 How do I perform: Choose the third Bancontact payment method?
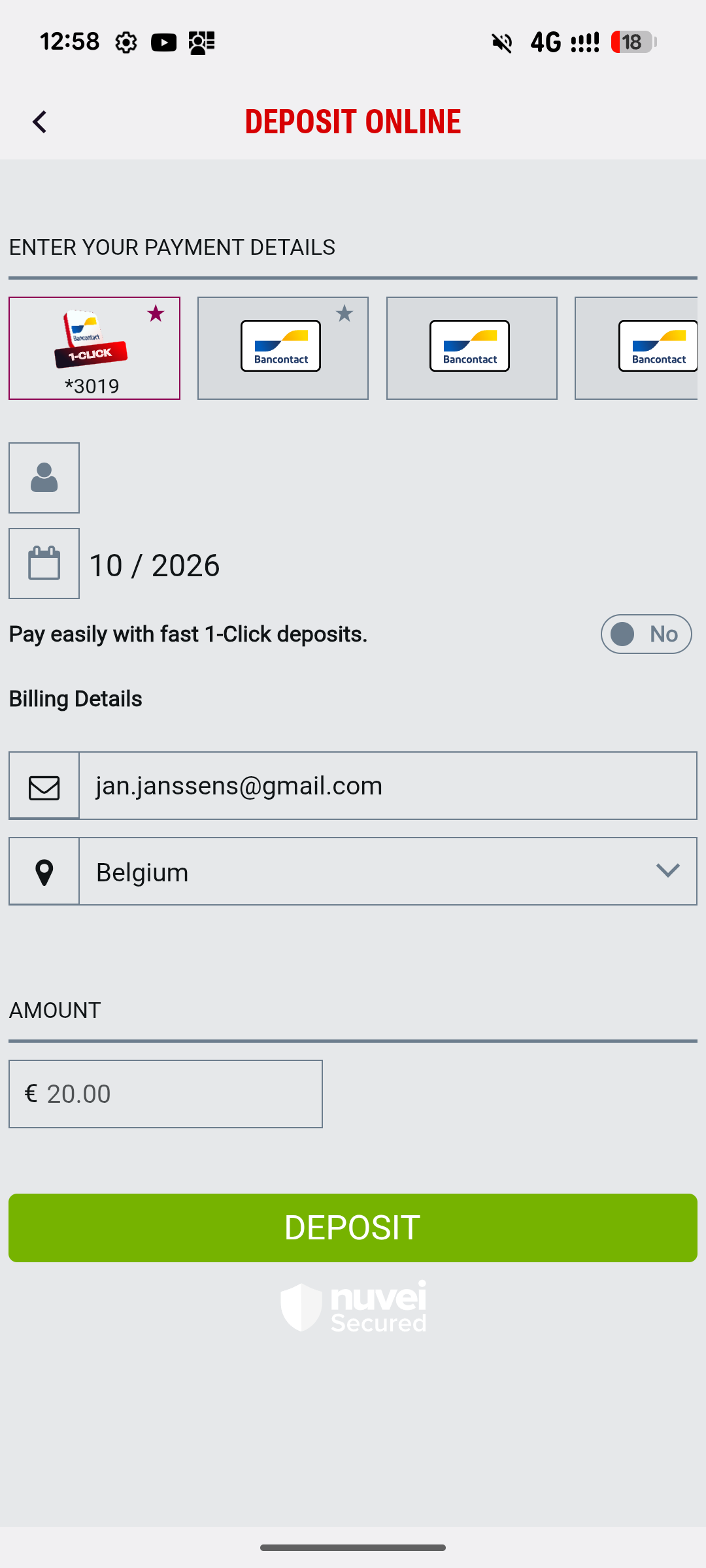471,348
